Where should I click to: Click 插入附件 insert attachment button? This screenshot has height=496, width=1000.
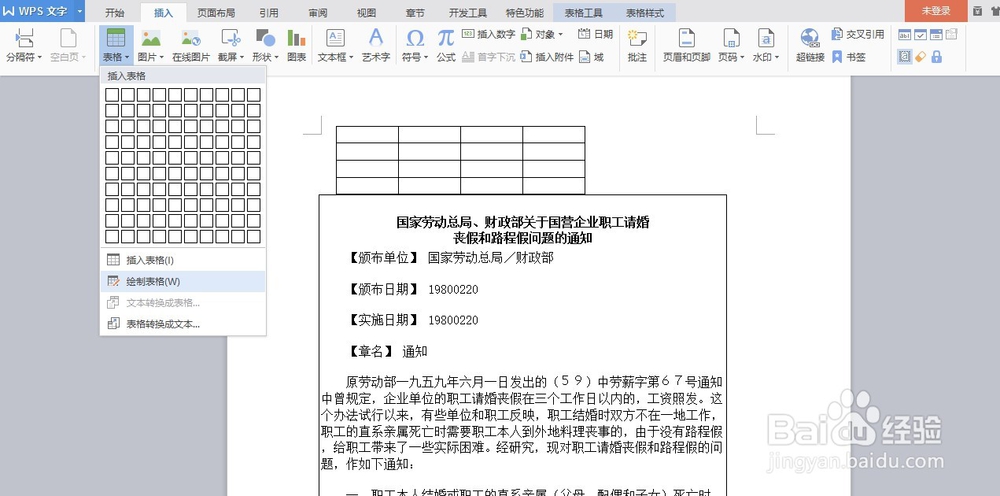(x=547, y=57)
